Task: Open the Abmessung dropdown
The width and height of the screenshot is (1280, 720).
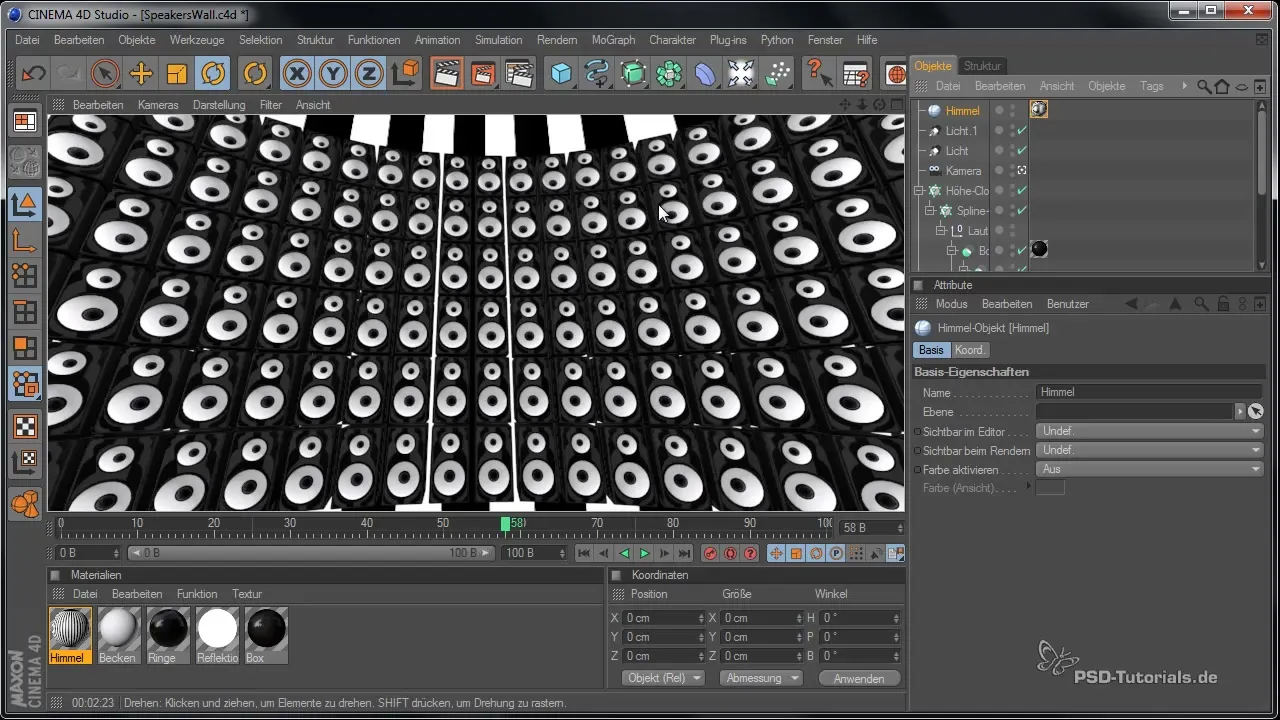Action: 763,678
